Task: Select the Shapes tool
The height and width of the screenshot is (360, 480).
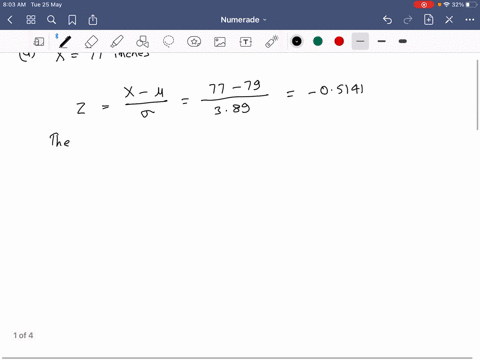Action: pyautogui.click(x=142, y=42)
